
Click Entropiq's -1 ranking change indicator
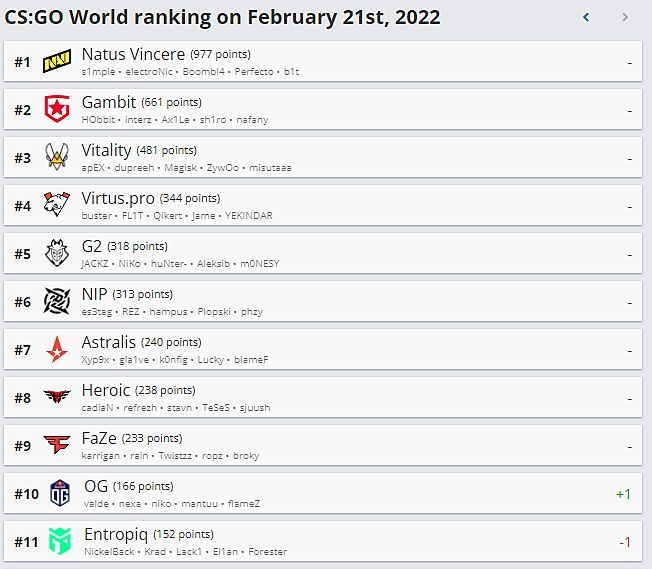624,542
